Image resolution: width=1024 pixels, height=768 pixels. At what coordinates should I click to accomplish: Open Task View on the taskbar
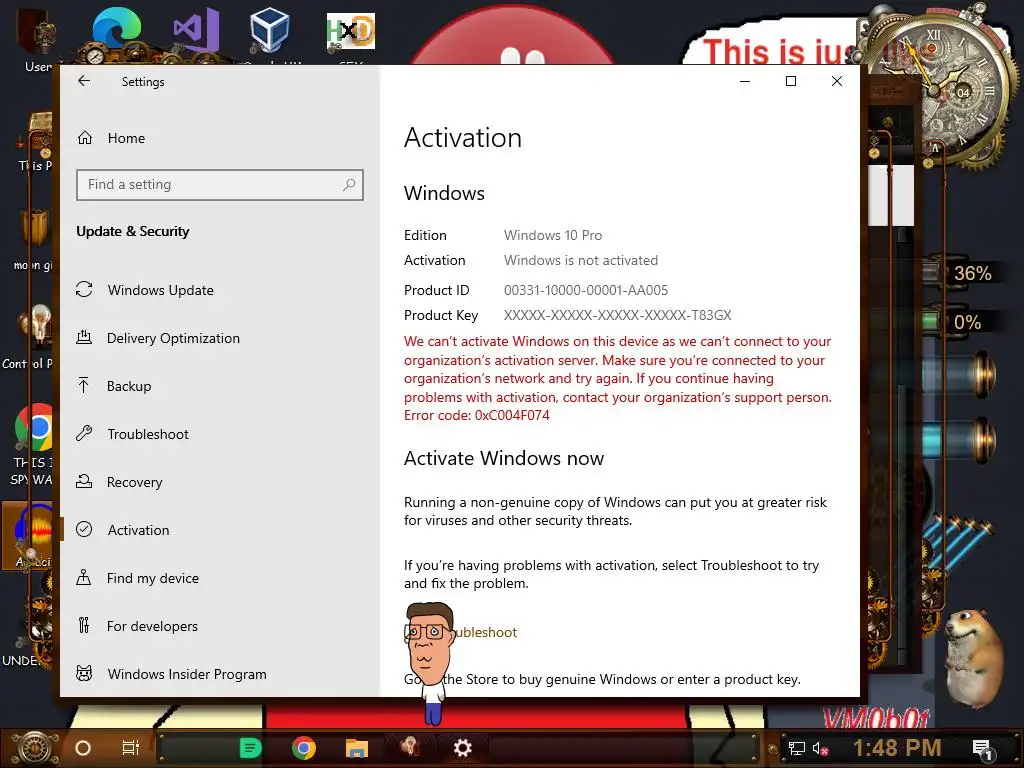pos(131,748)
